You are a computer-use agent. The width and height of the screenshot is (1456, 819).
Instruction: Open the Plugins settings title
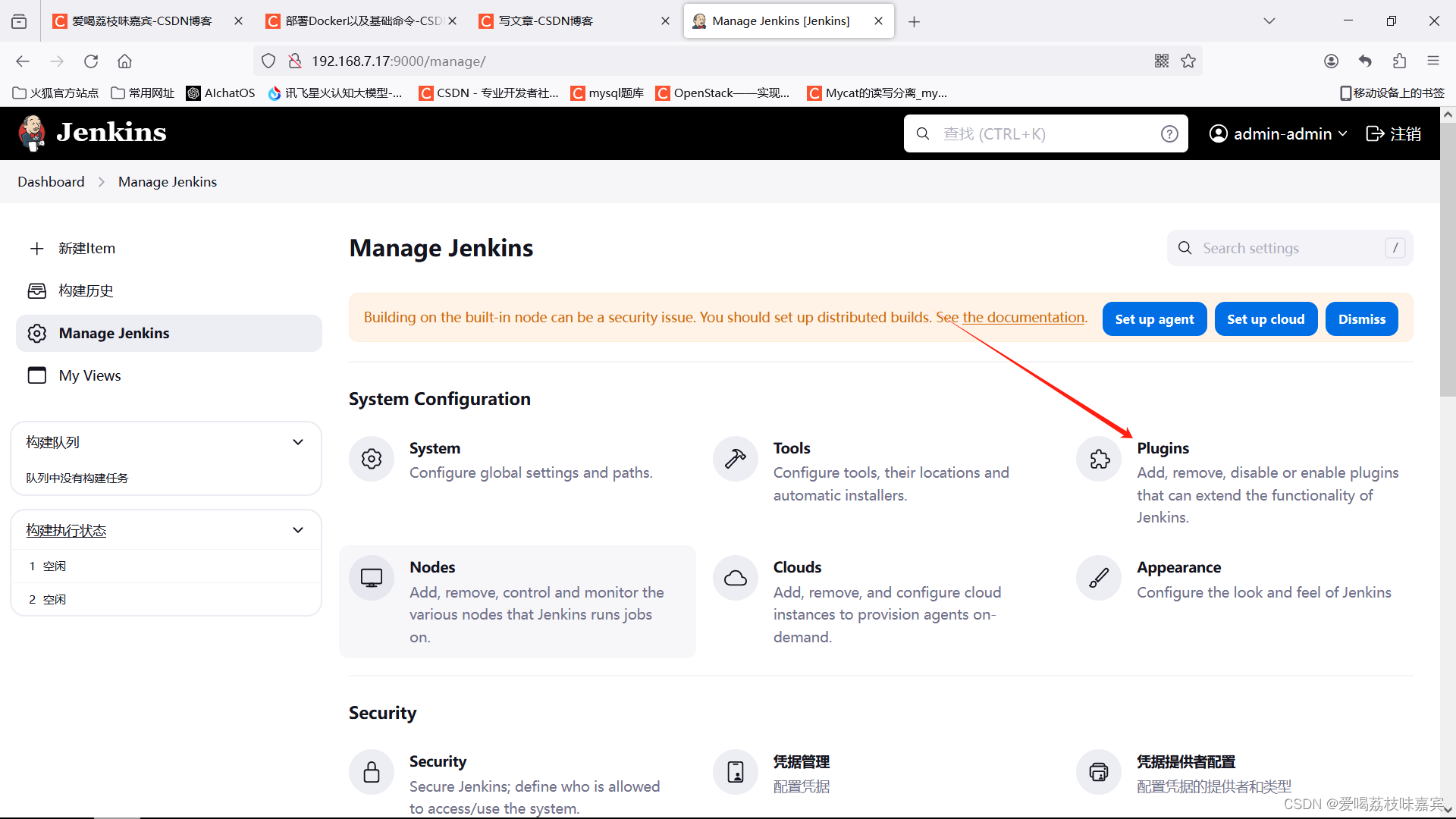(x=1163, y=448)
